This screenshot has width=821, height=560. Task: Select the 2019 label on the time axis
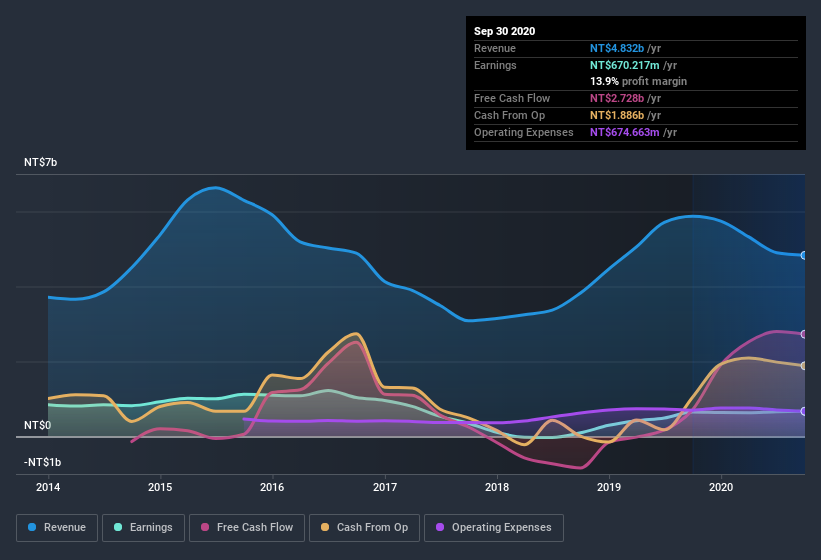tap(609, 488)
